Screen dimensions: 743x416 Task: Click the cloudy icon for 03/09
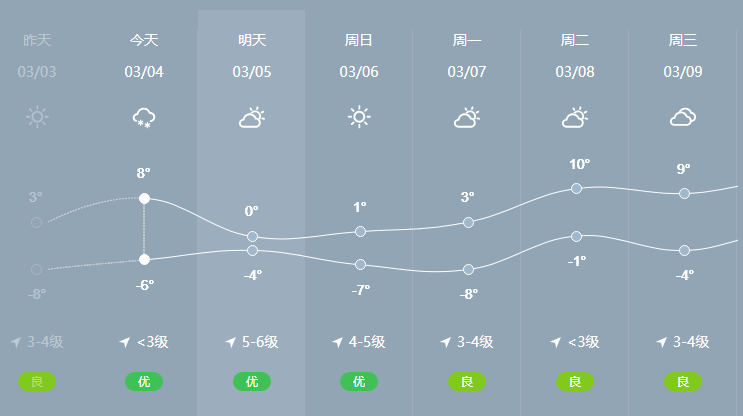pyautogui.click(x=683, y=117)
